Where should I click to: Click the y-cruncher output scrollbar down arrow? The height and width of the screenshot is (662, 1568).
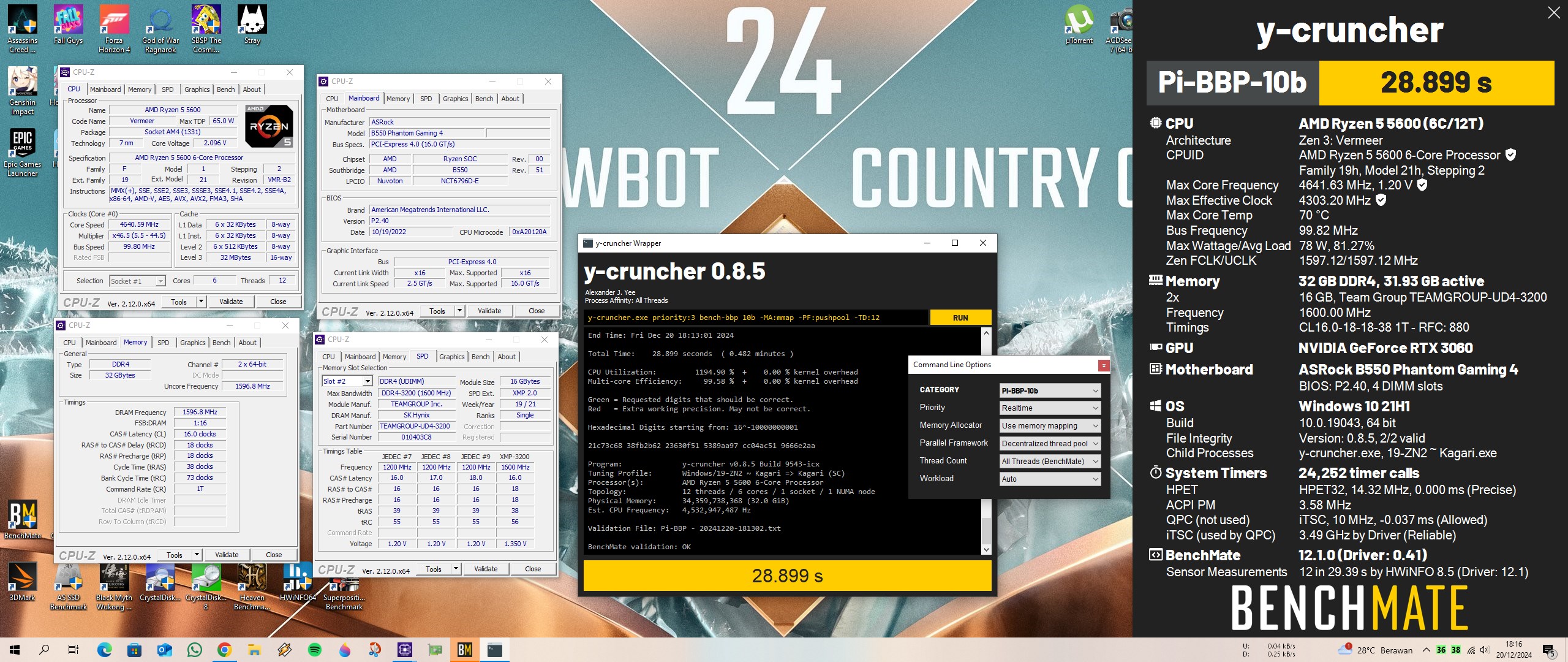pos(986,550)
